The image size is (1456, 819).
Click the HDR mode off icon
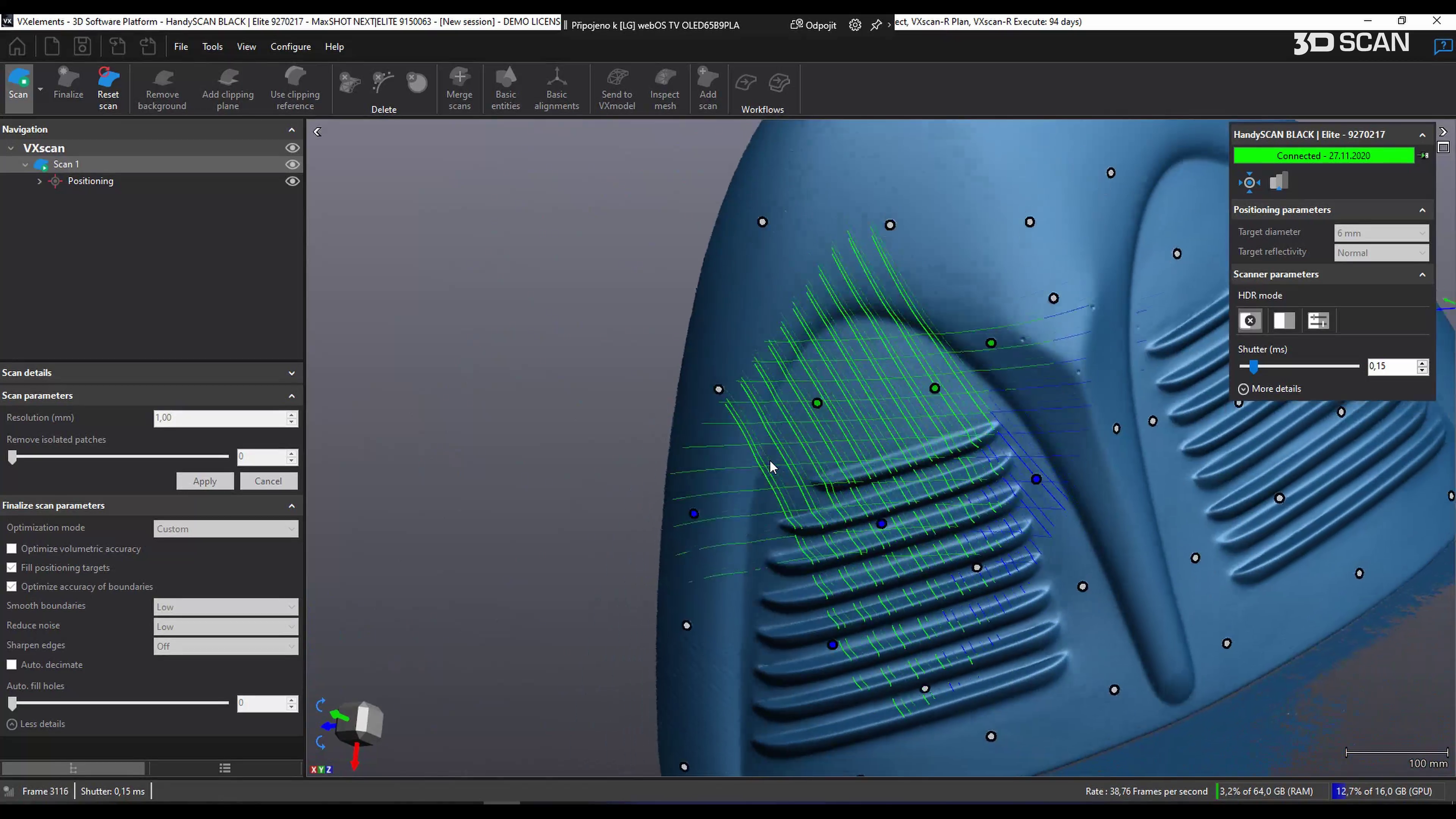click(1250, 321)
